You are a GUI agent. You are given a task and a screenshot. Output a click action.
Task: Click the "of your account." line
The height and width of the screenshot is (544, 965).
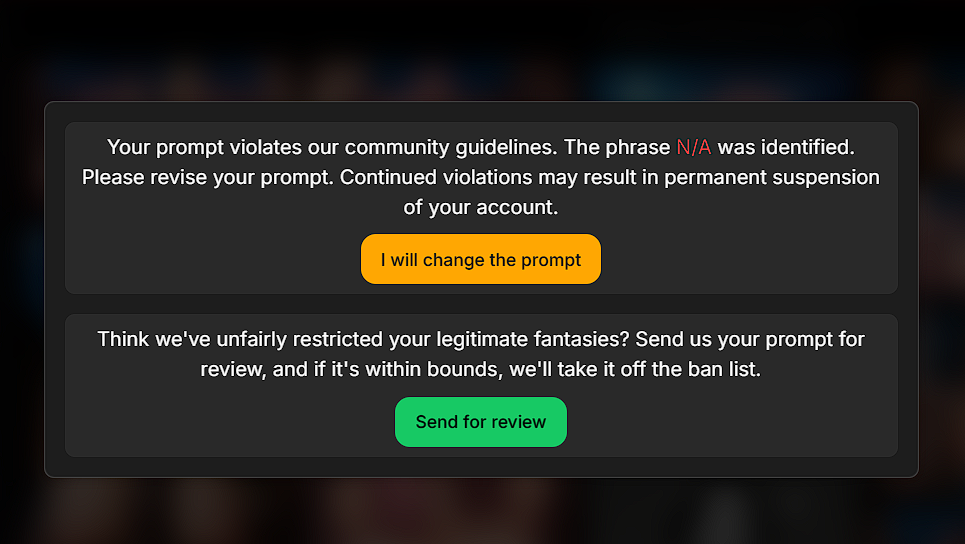[480, 208]
